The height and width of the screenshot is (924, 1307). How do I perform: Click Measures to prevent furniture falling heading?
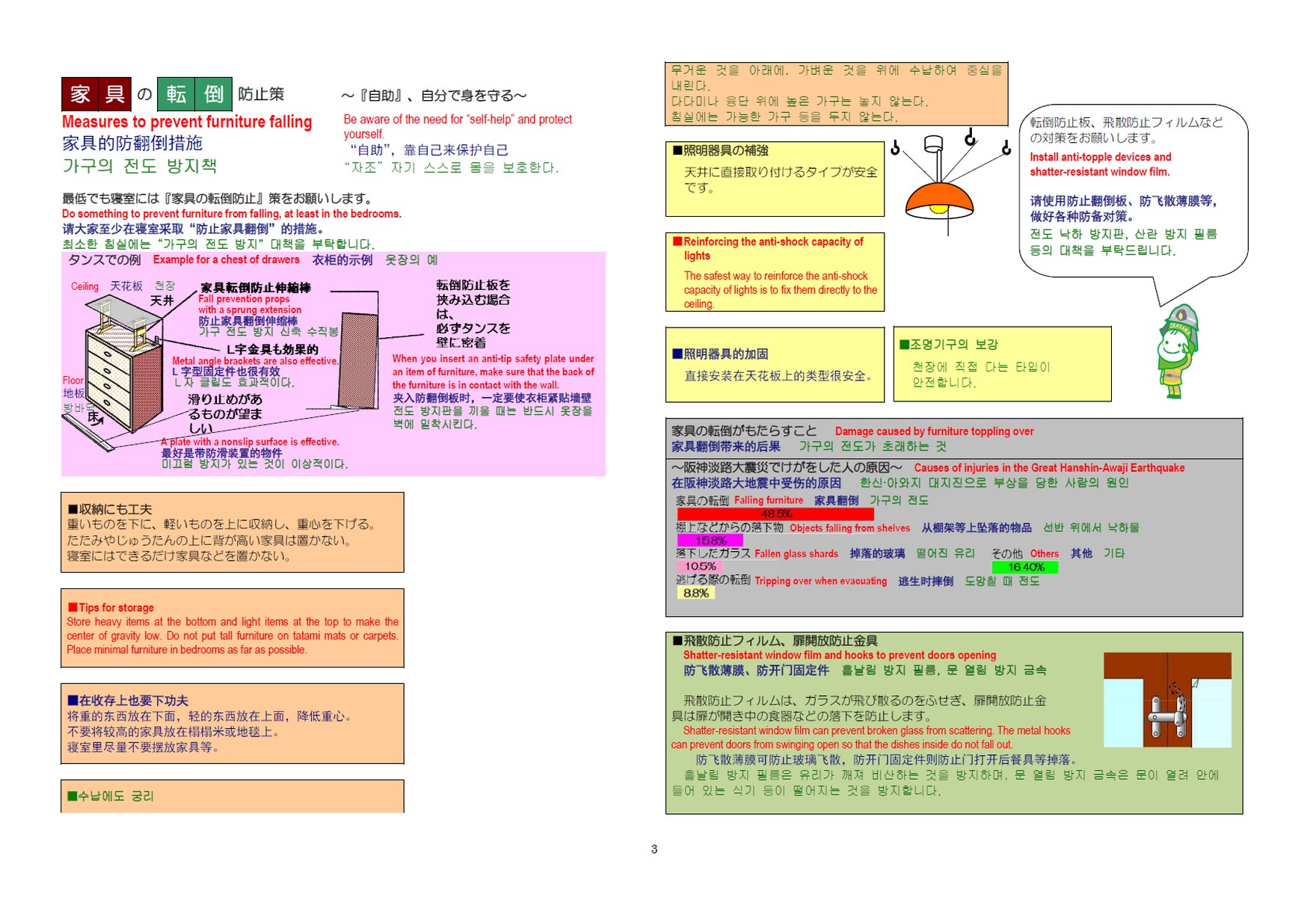pos(188,122)
